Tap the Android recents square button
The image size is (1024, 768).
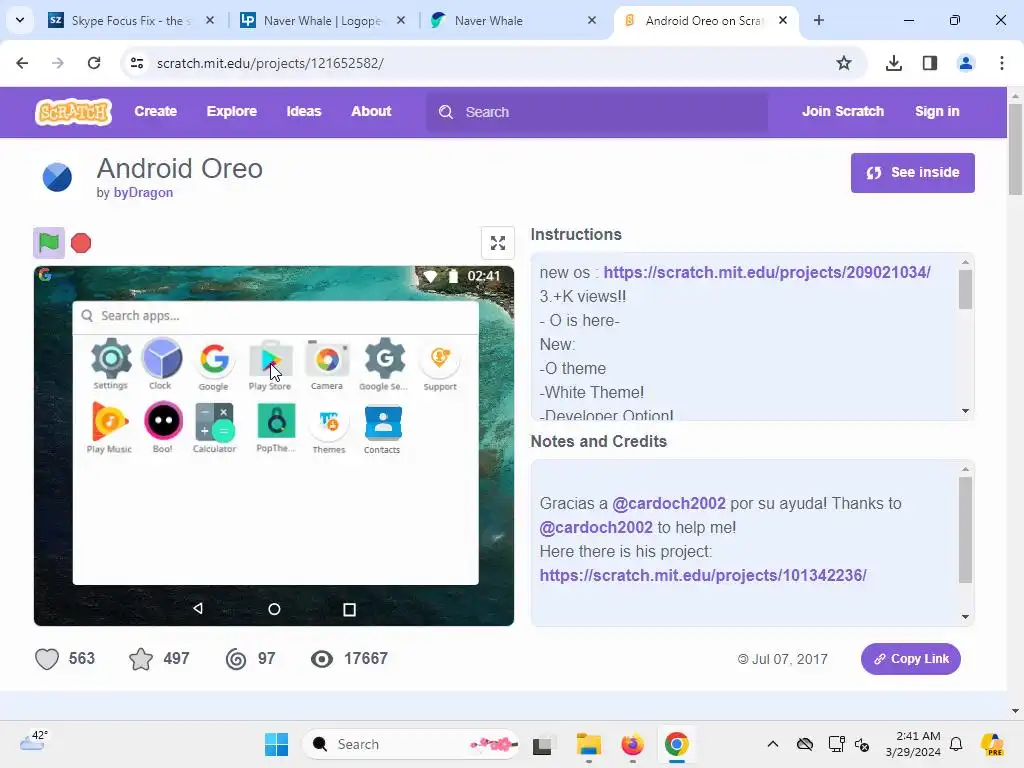pyautogui.click(x=349, y=609)
